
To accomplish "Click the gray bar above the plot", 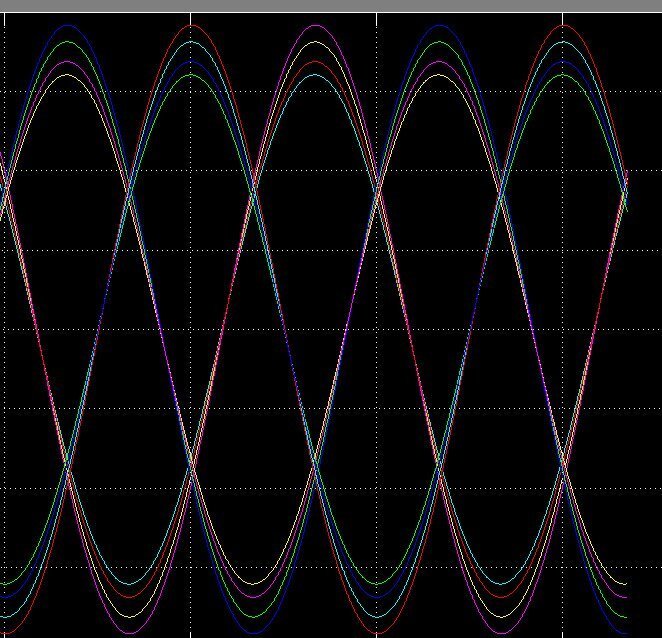I will tap(330, 6).
